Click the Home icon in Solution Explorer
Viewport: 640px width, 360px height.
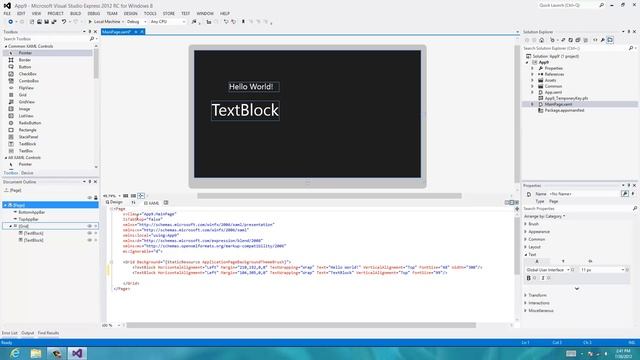(542, 40)
